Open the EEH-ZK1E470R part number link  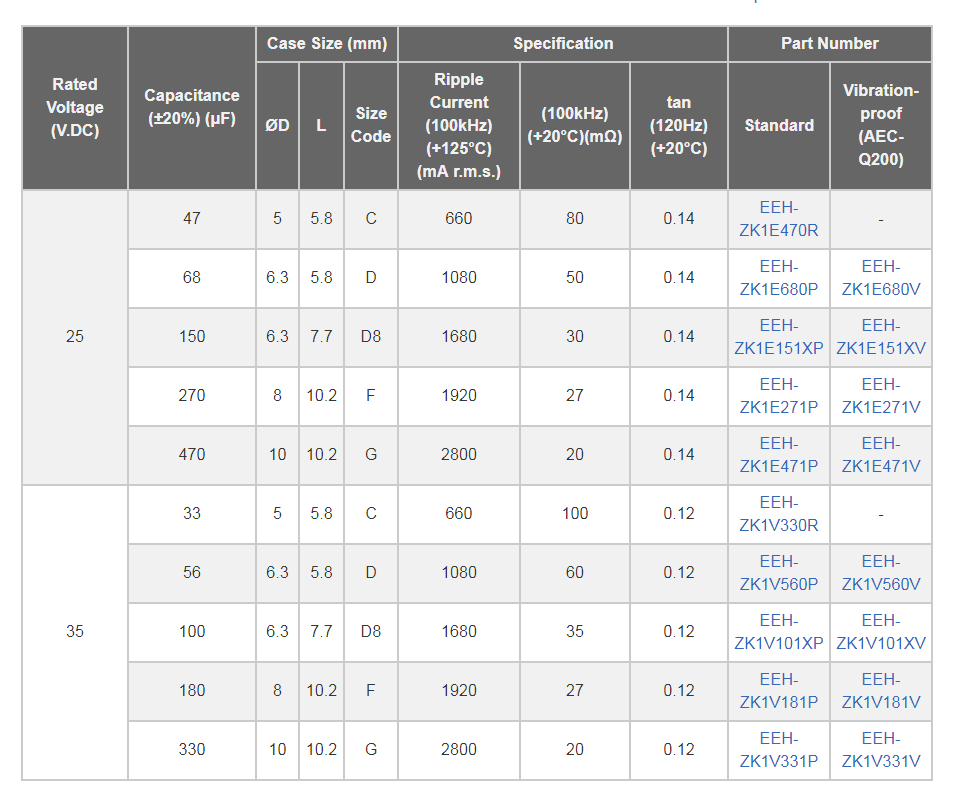click(778, 219)
